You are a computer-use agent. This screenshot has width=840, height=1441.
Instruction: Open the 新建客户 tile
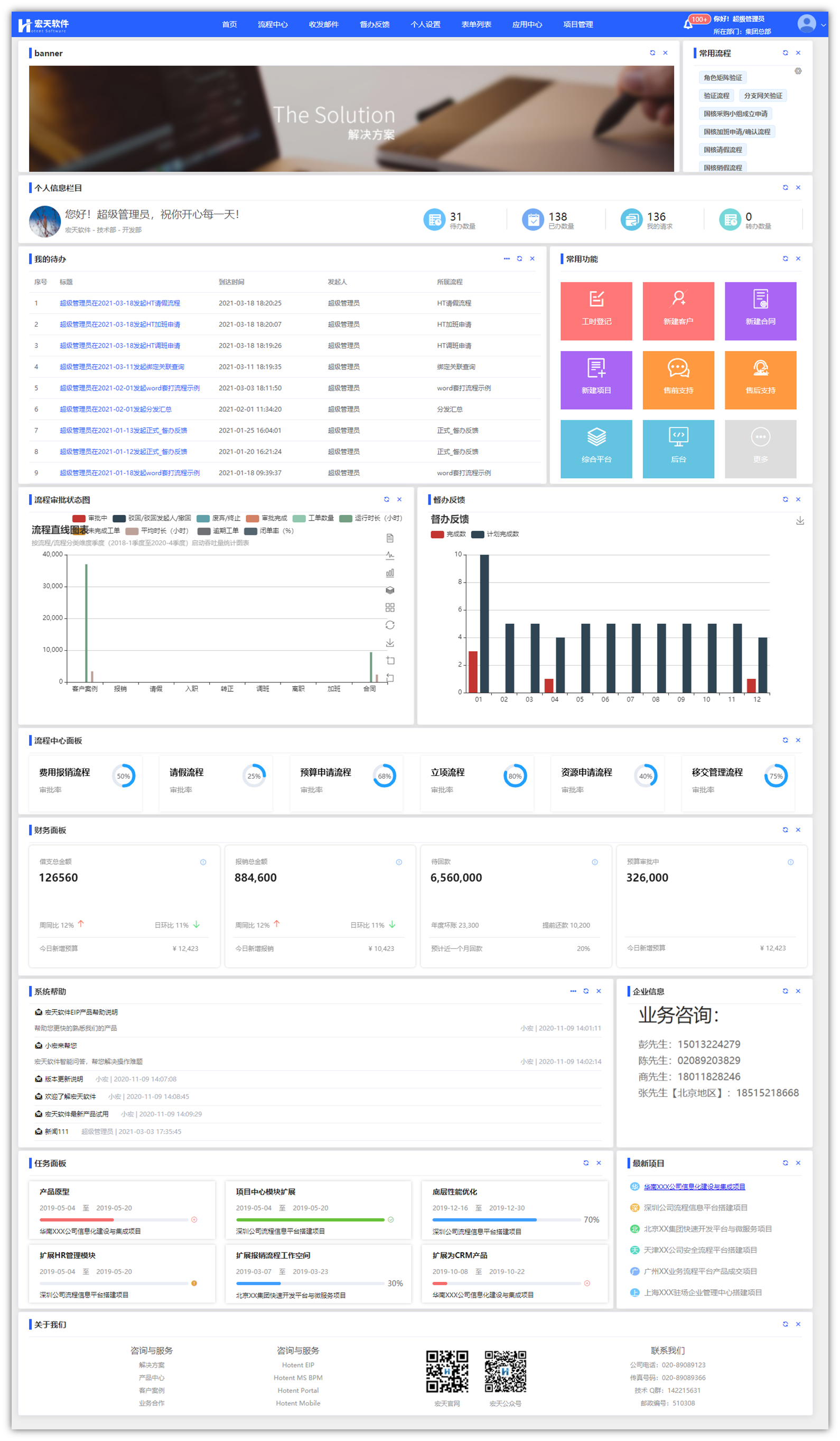click(678, 311)
